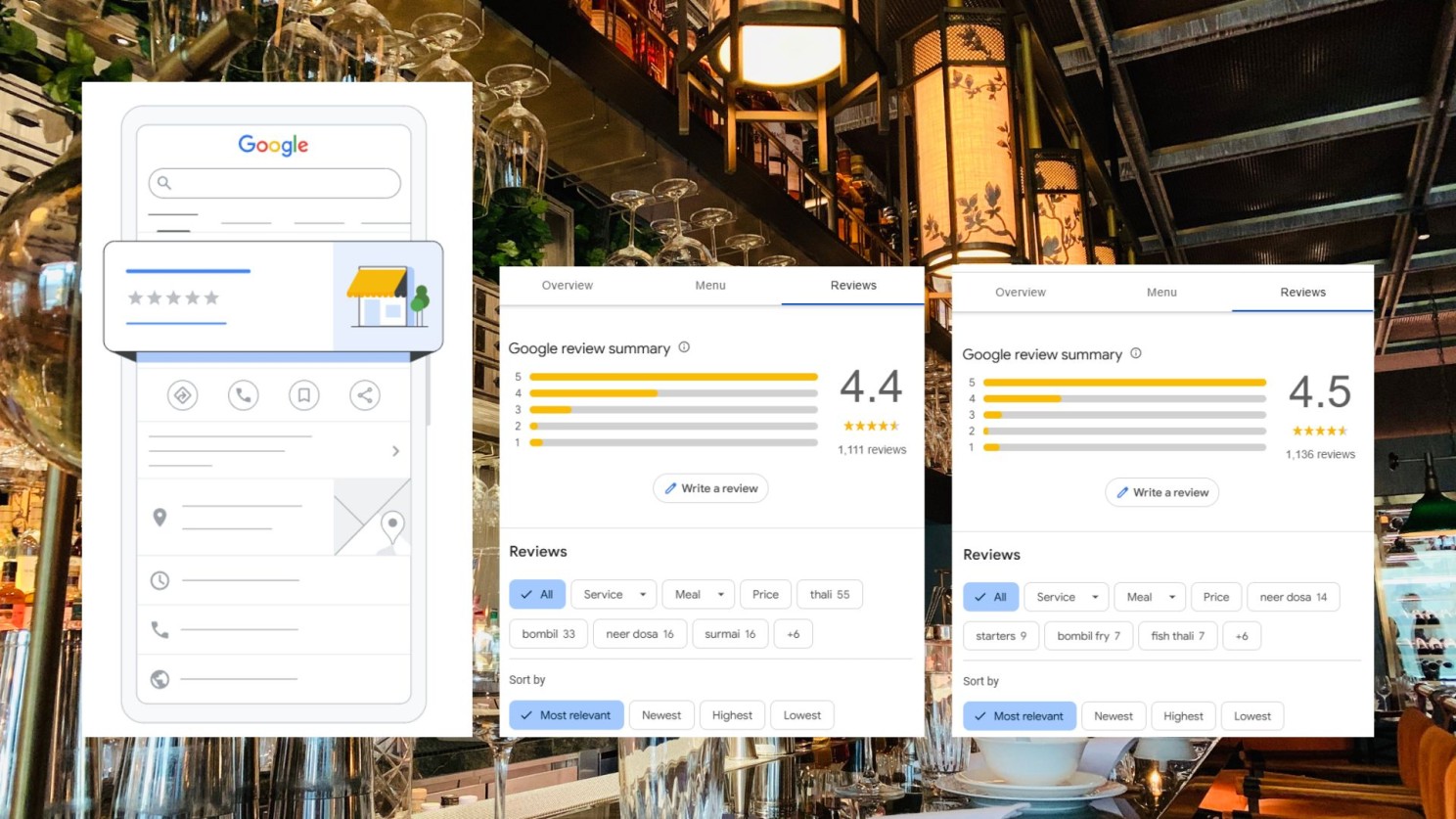Click info icon beside 4.4 review summary
This screenshot has width=1456, height=819.
[684, 347]
